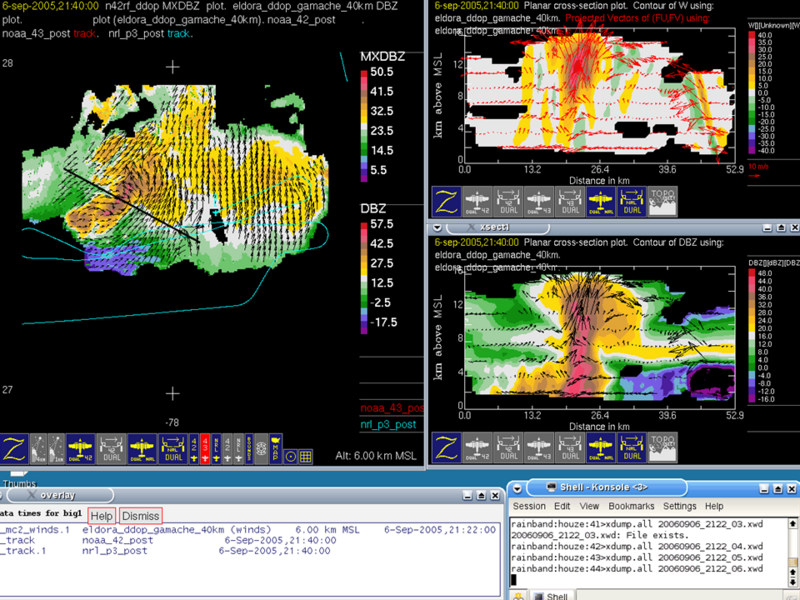The height and width of the screenshot is (600, 800).
Task: Click the circular target icon in the main map toolbar
Action: tap(291, 456)
